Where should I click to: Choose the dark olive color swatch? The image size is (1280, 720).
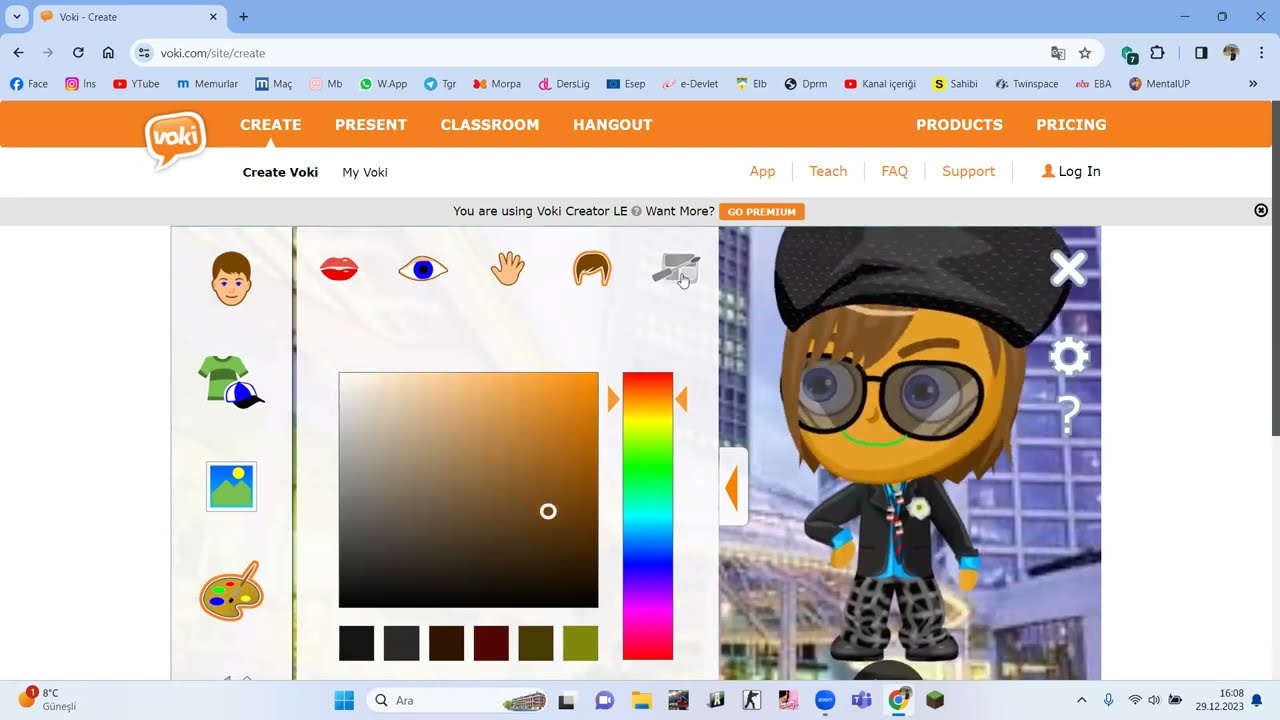(536, 643)
